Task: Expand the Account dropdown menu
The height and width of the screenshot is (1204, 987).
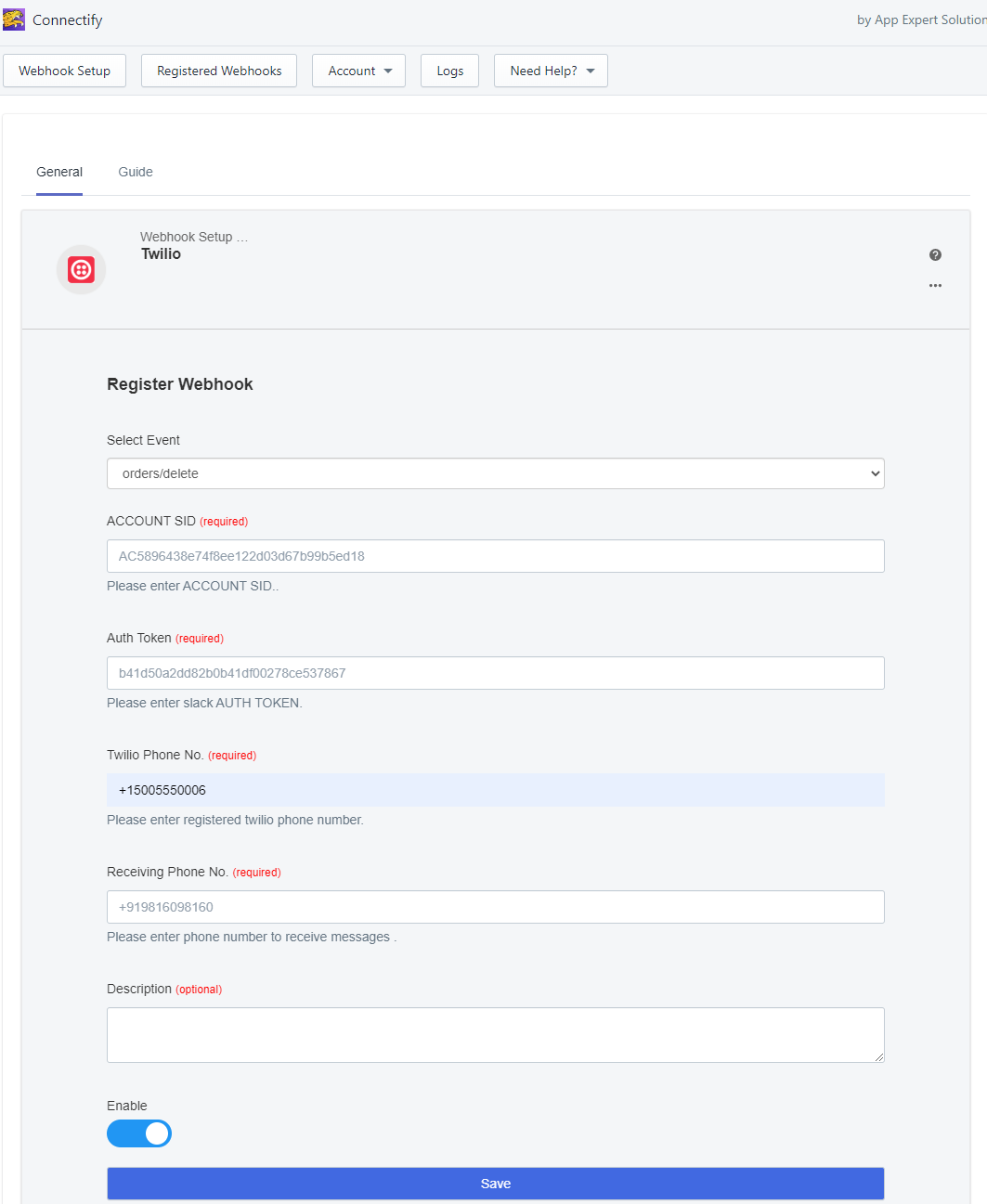Action: [358, 71]
